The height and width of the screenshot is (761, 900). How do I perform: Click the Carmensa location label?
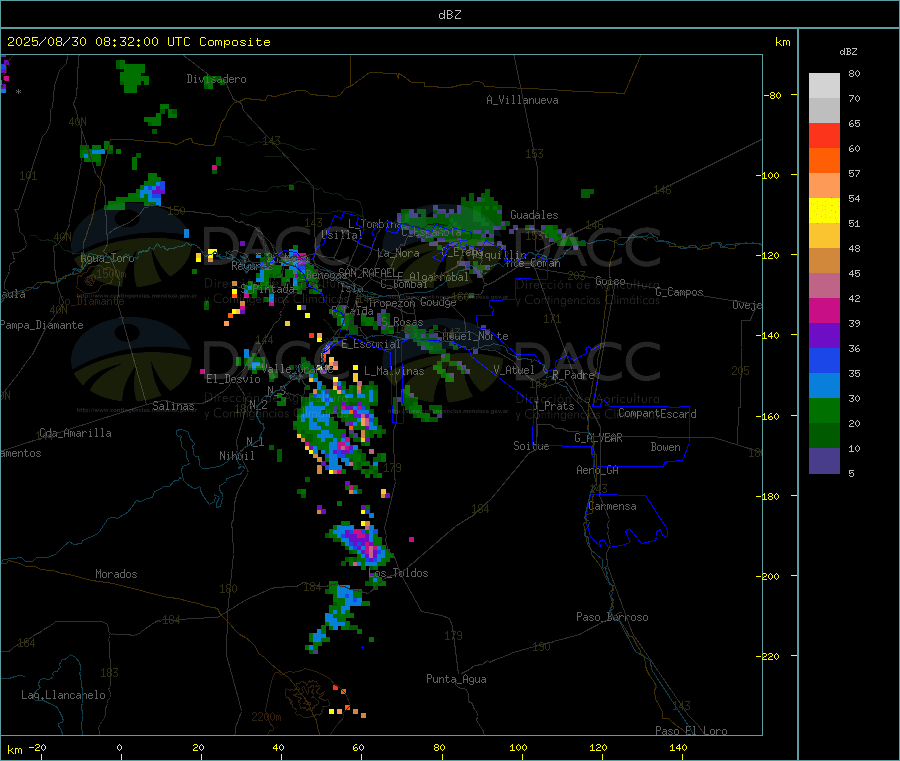612,507
